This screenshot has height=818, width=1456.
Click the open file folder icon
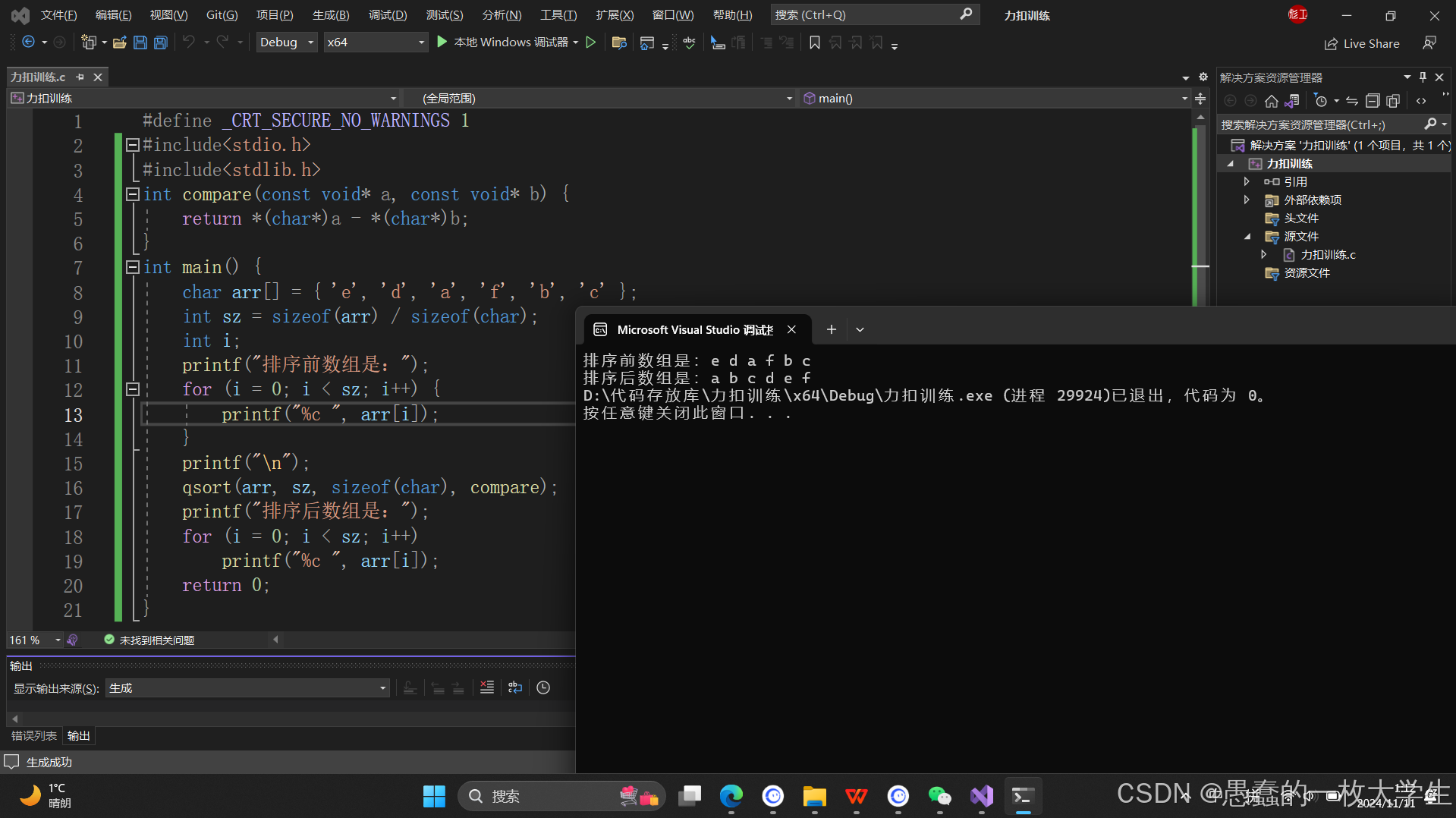[119, 42]
